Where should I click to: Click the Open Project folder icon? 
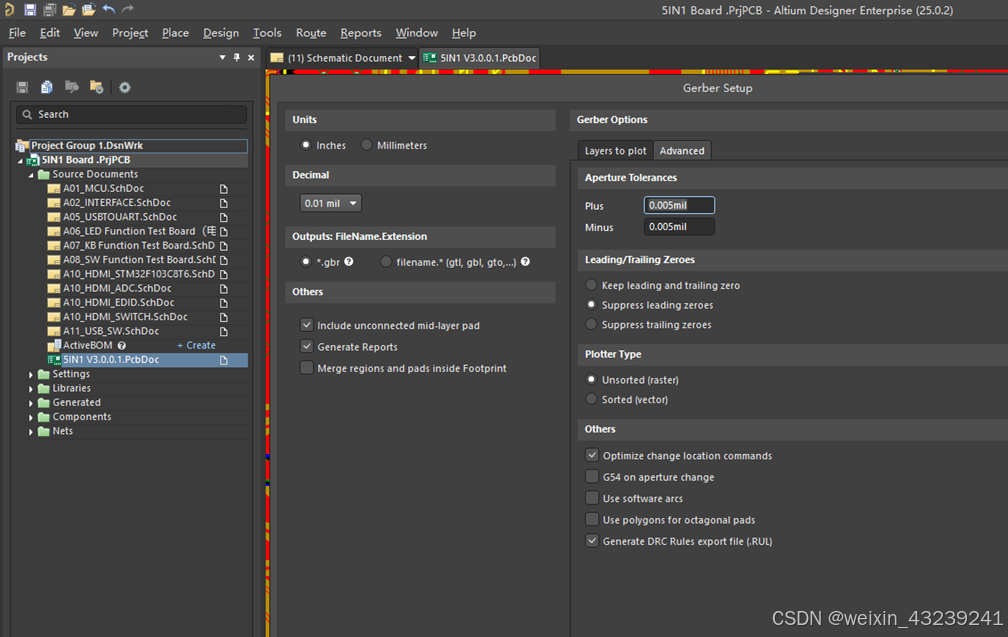[x=89, y=10]
